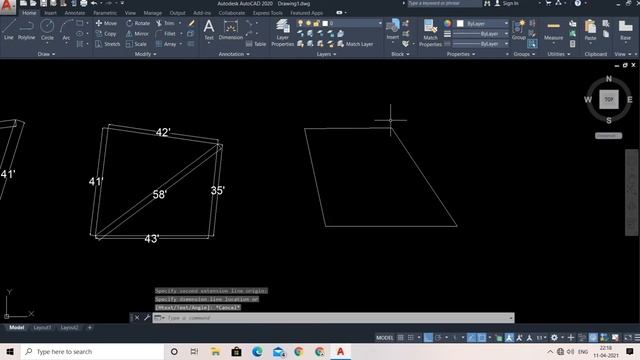The height and width of the screenshot is (360, 640).
Task: Activate the Rotate command
Action: point(138,23)
